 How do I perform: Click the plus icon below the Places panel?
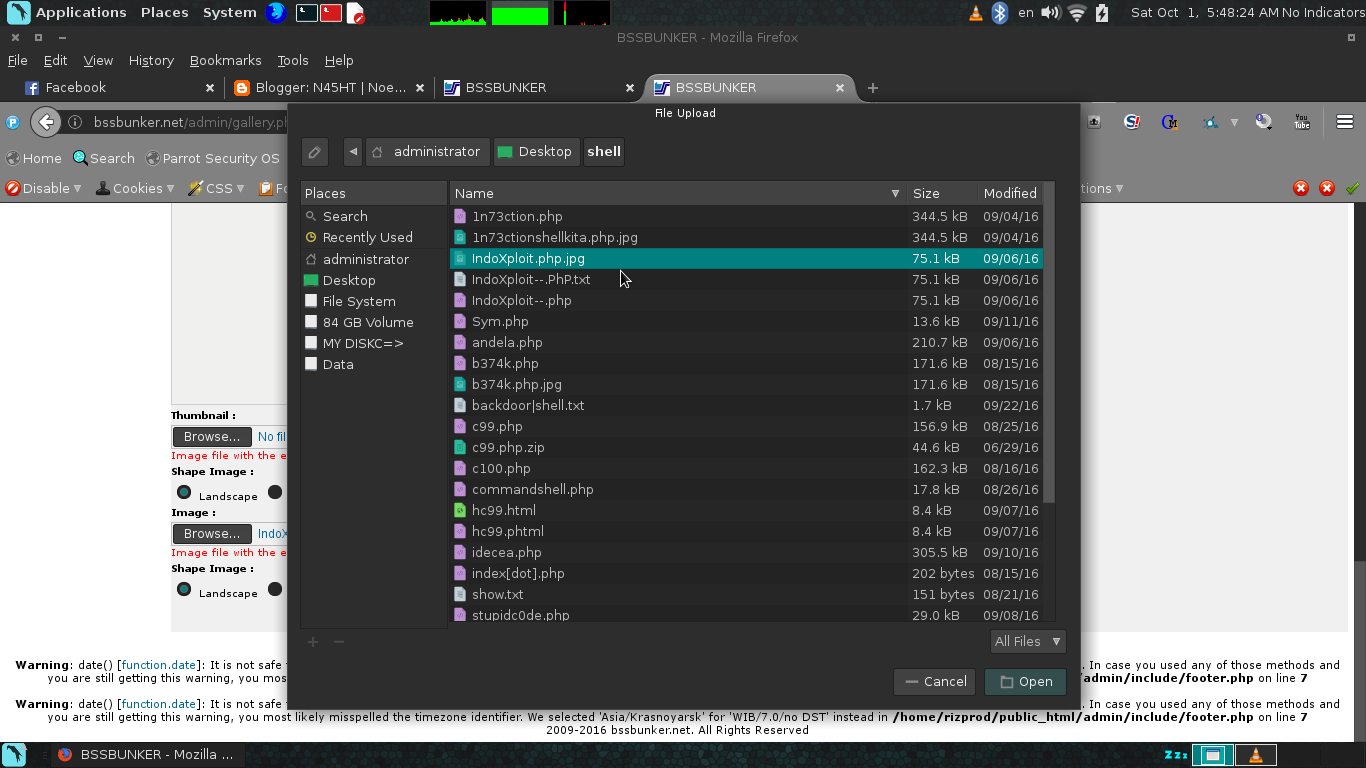pos(312,641)
